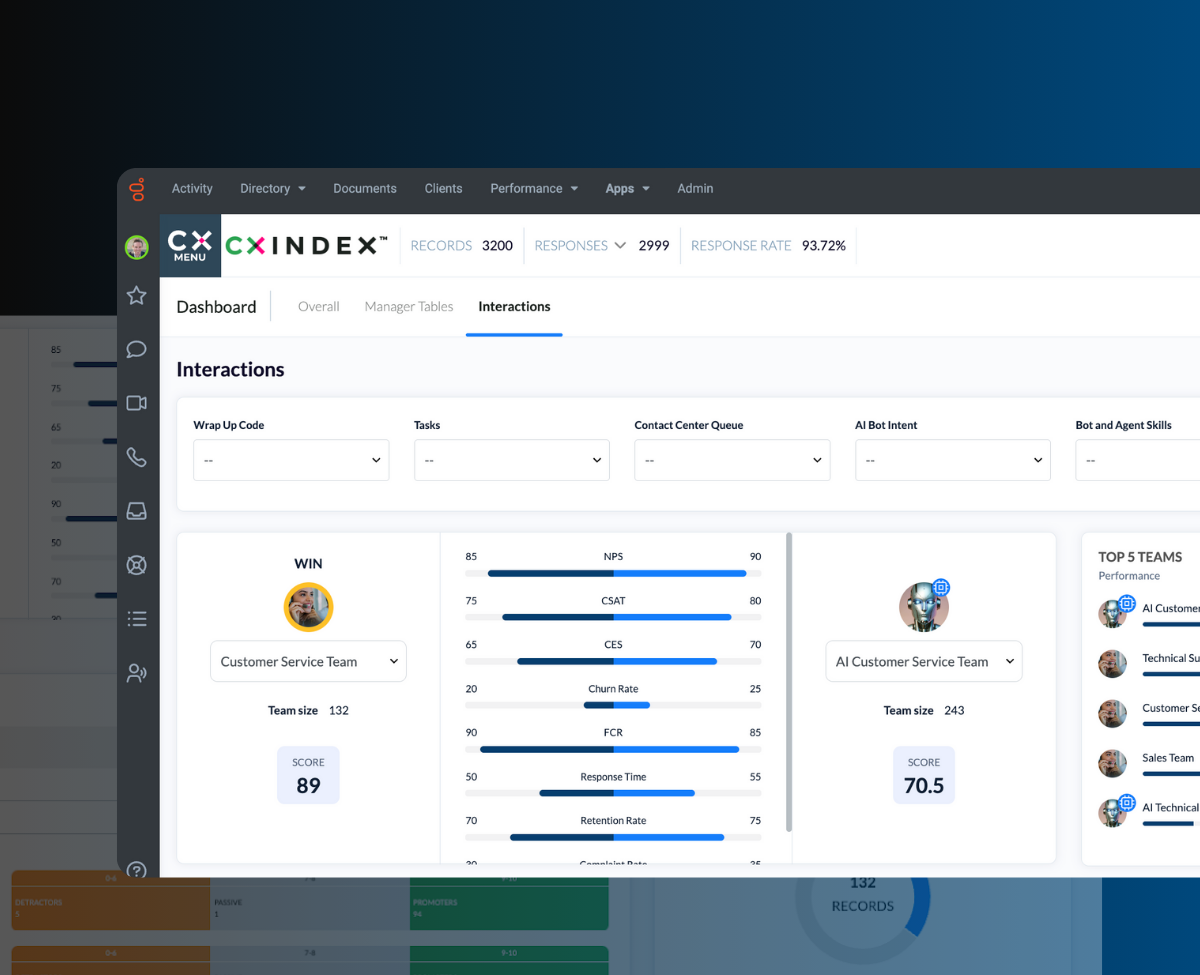Switch to the Overall tab
This screenshot has height=975, width=1200.
tap(319, 307)
